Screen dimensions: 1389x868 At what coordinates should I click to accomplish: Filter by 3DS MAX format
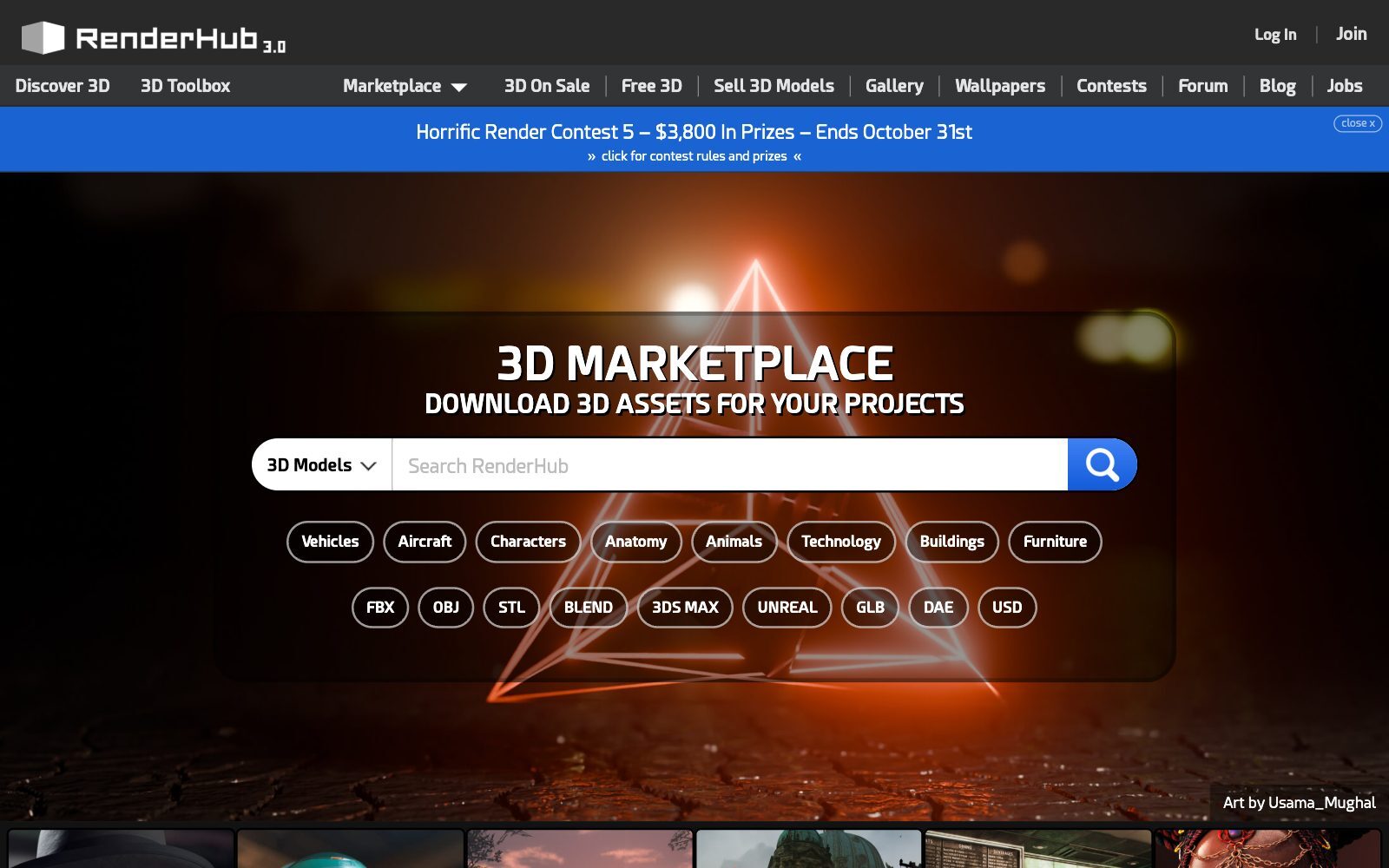click(685, 608)
